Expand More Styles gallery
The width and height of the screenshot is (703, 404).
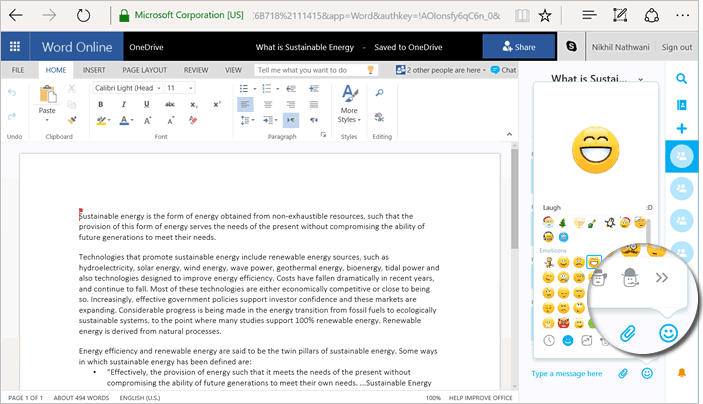(x=349, y=103)
